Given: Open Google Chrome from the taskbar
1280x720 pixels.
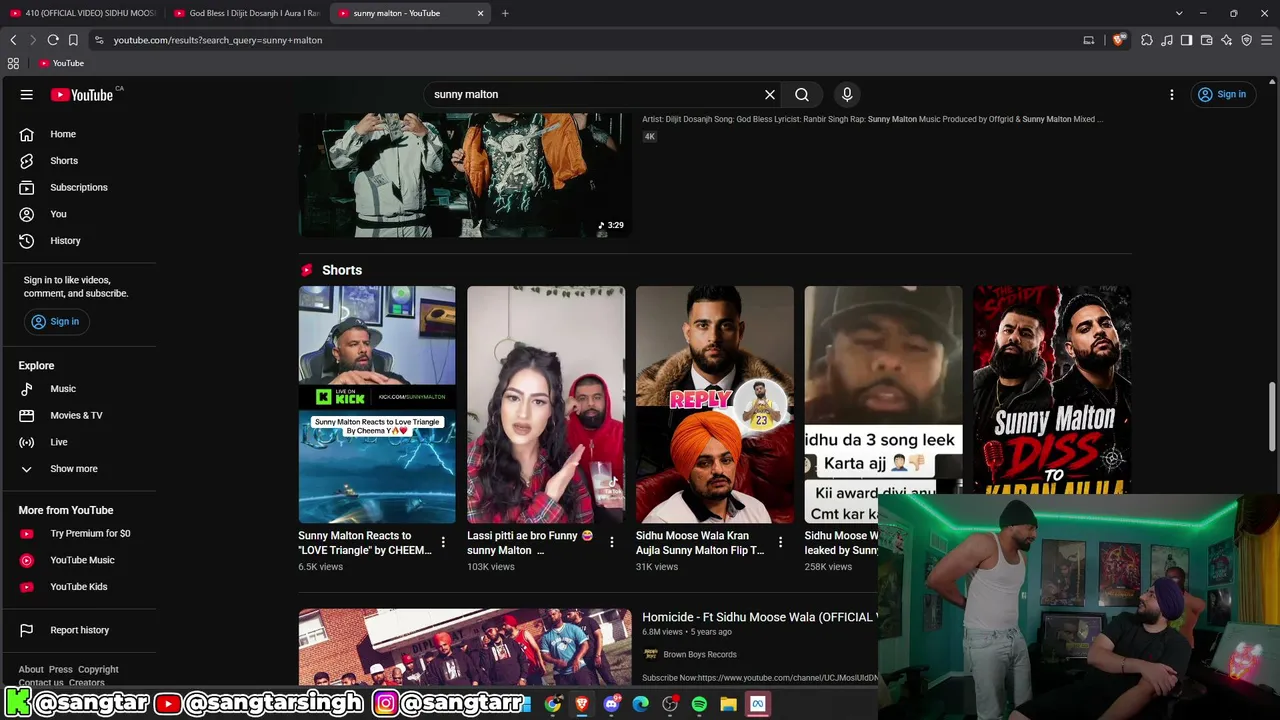Looking at the screenshot, I should (553, 704).
